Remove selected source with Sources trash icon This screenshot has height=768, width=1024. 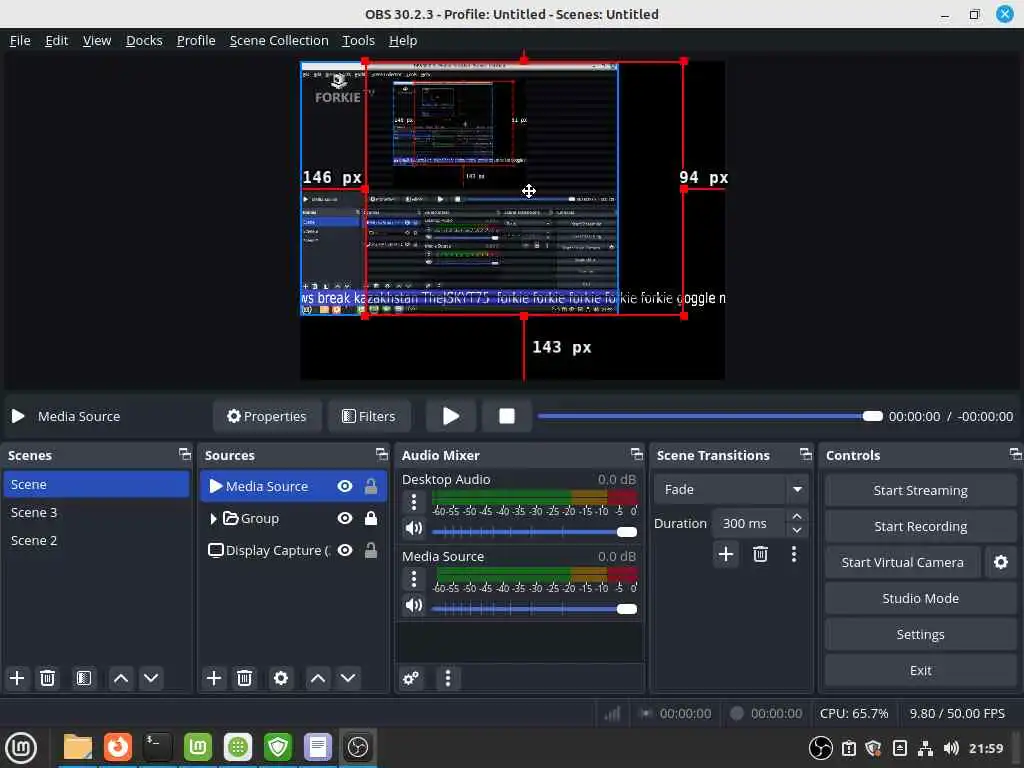point(244,678)
